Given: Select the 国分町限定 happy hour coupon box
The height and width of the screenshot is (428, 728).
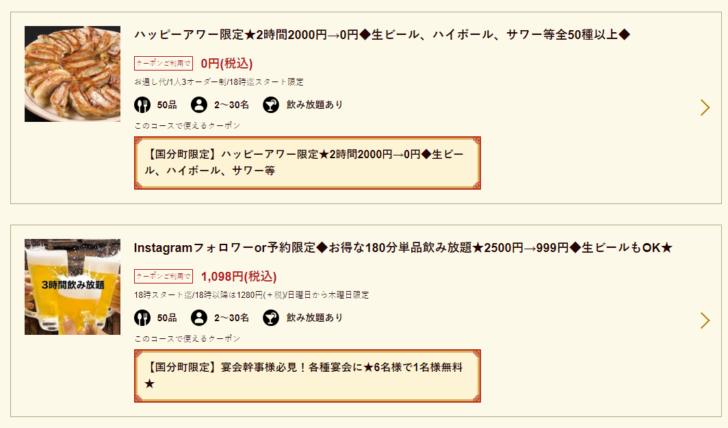Looking at the screenshot, I should [x=307, y=163].
